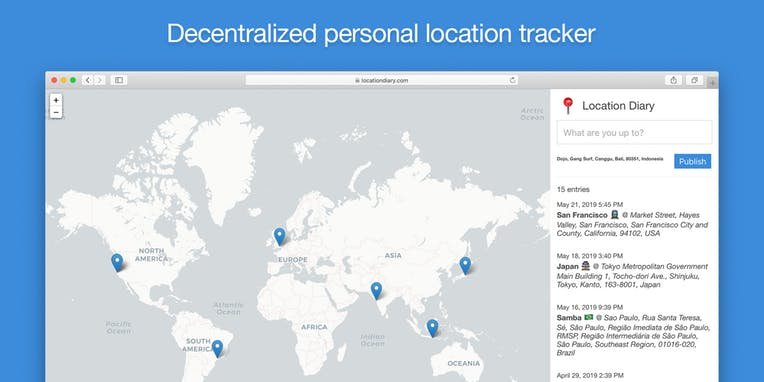Click the browser back arrow
Image resolution: width=764 pixels, height=382 pixels.
click(x=88, y=80)
